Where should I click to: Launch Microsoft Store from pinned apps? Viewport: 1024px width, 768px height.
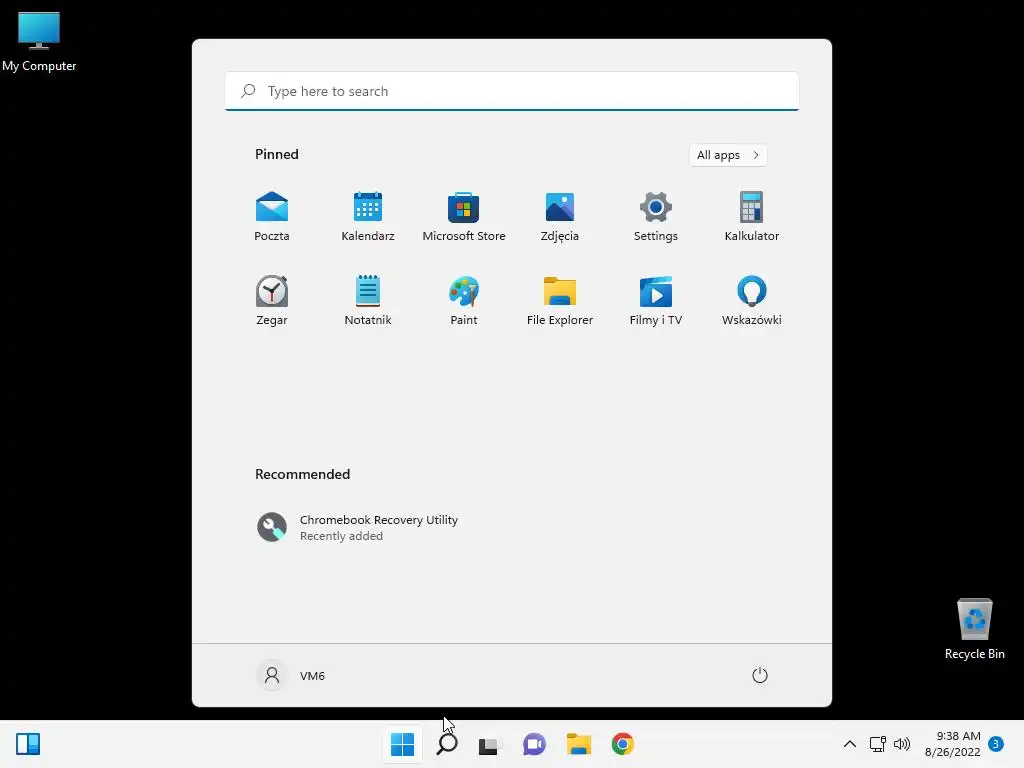[x=464, y=217]
